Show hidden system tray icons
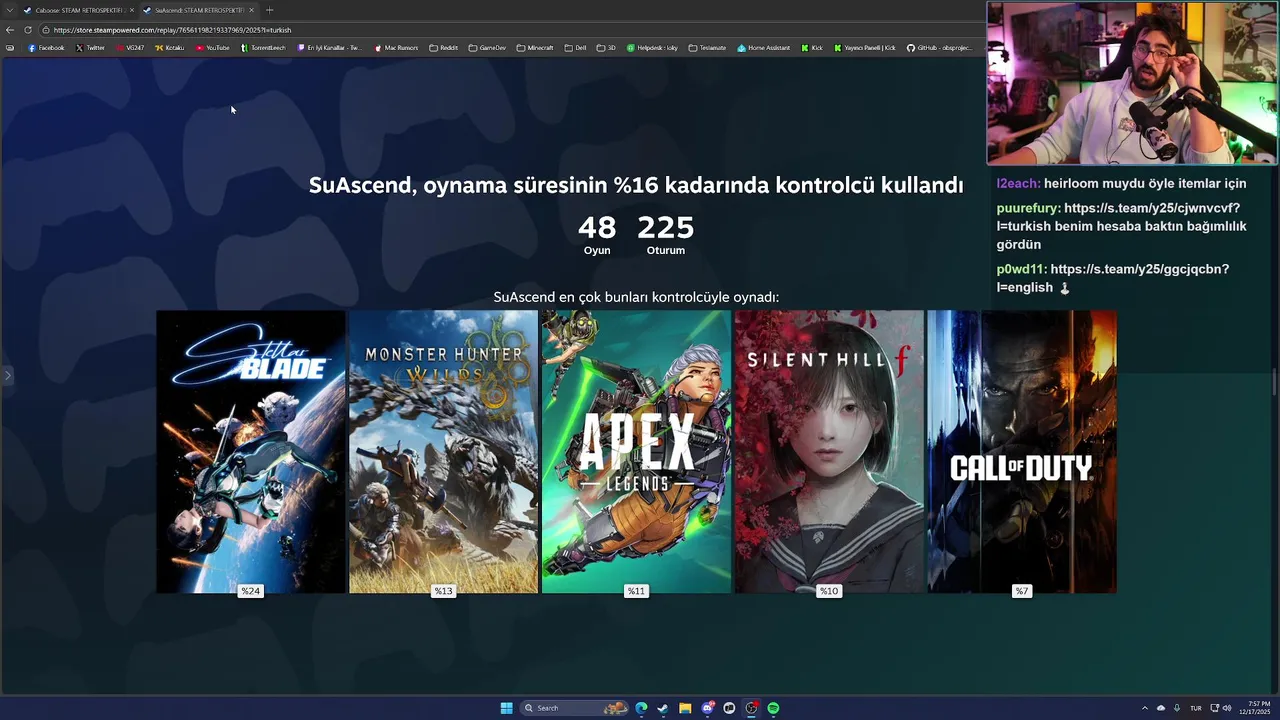 click(x=1145, y=708)
